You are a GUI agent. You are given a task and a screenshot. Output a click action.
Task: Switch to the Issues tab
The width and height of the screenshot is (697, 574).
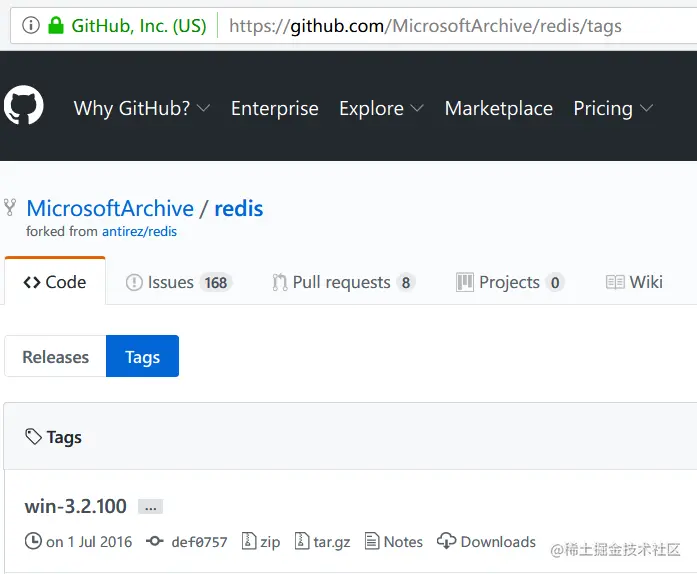pos(179,282)
